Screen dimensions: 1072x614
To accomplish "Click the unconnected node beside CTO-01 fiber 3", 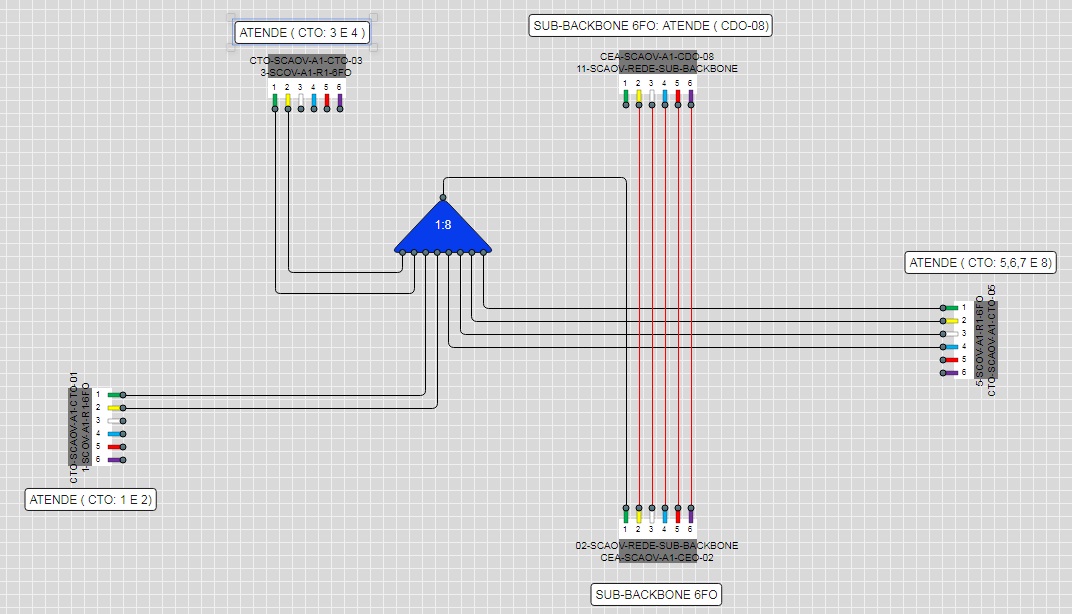I will (x=123, y=421).
